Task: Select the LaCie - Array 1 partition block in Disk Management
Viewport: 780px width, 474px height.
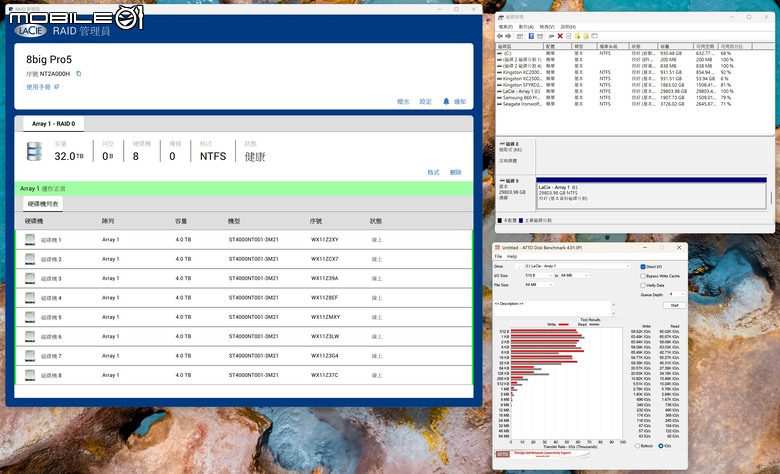Action: [x=651, y=192]
